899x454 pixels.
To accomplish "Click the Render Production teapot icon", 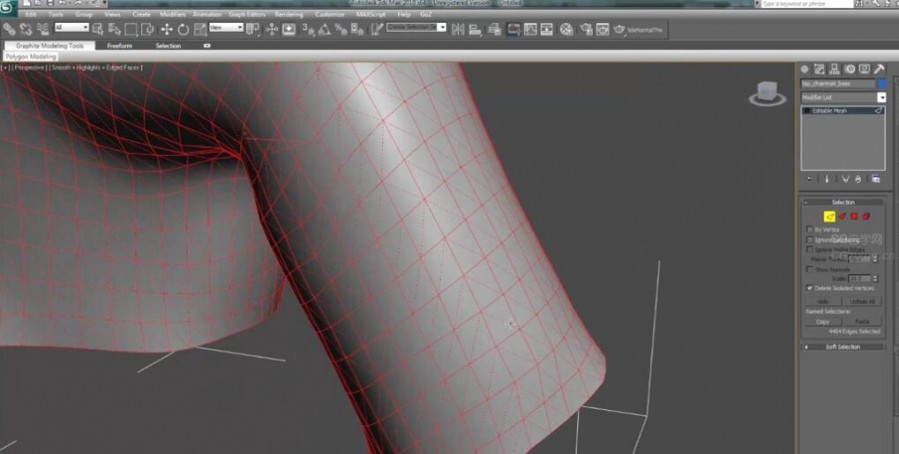I will [619, 29].
